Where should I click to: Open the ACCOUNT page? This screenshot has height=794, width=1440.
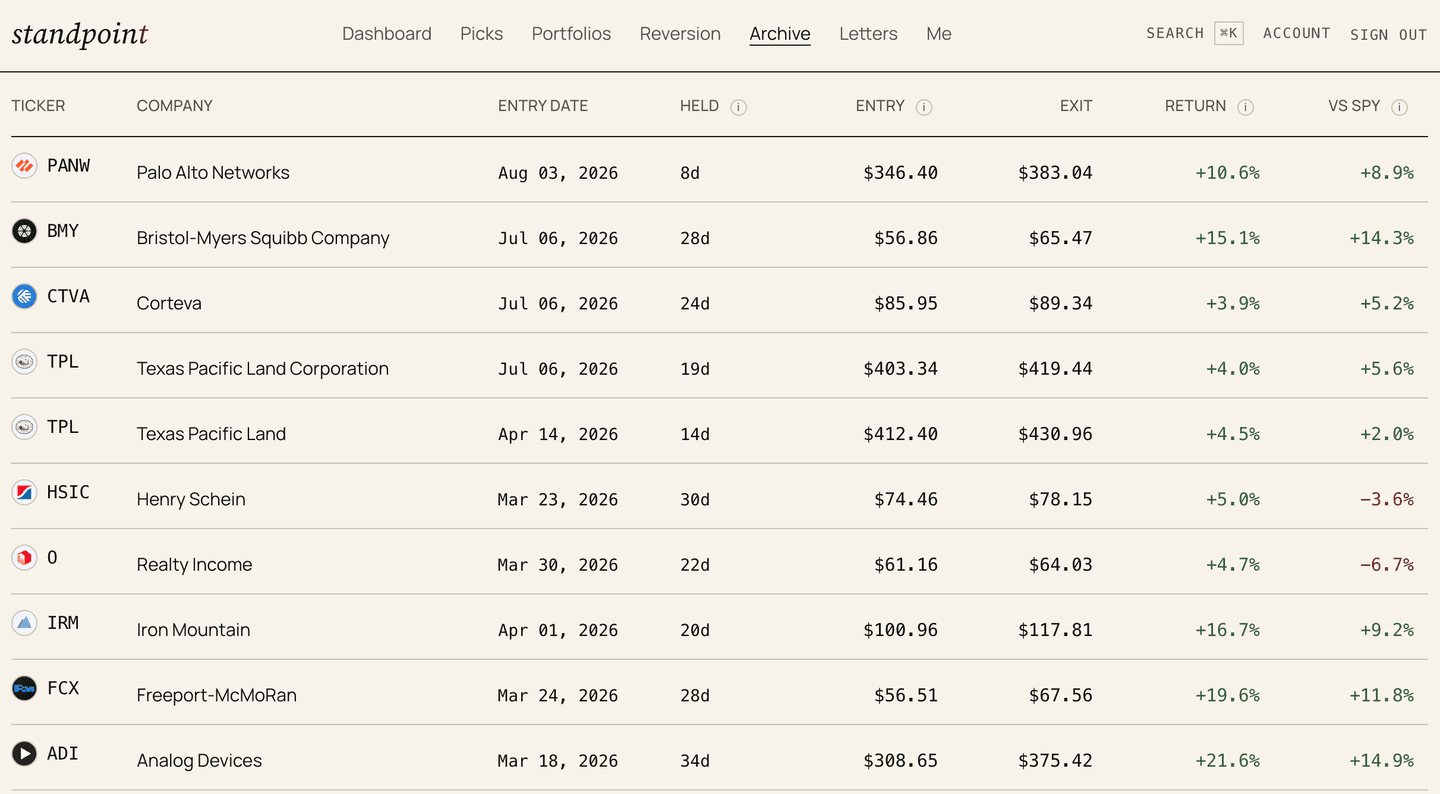click(x=1296, y=33)
